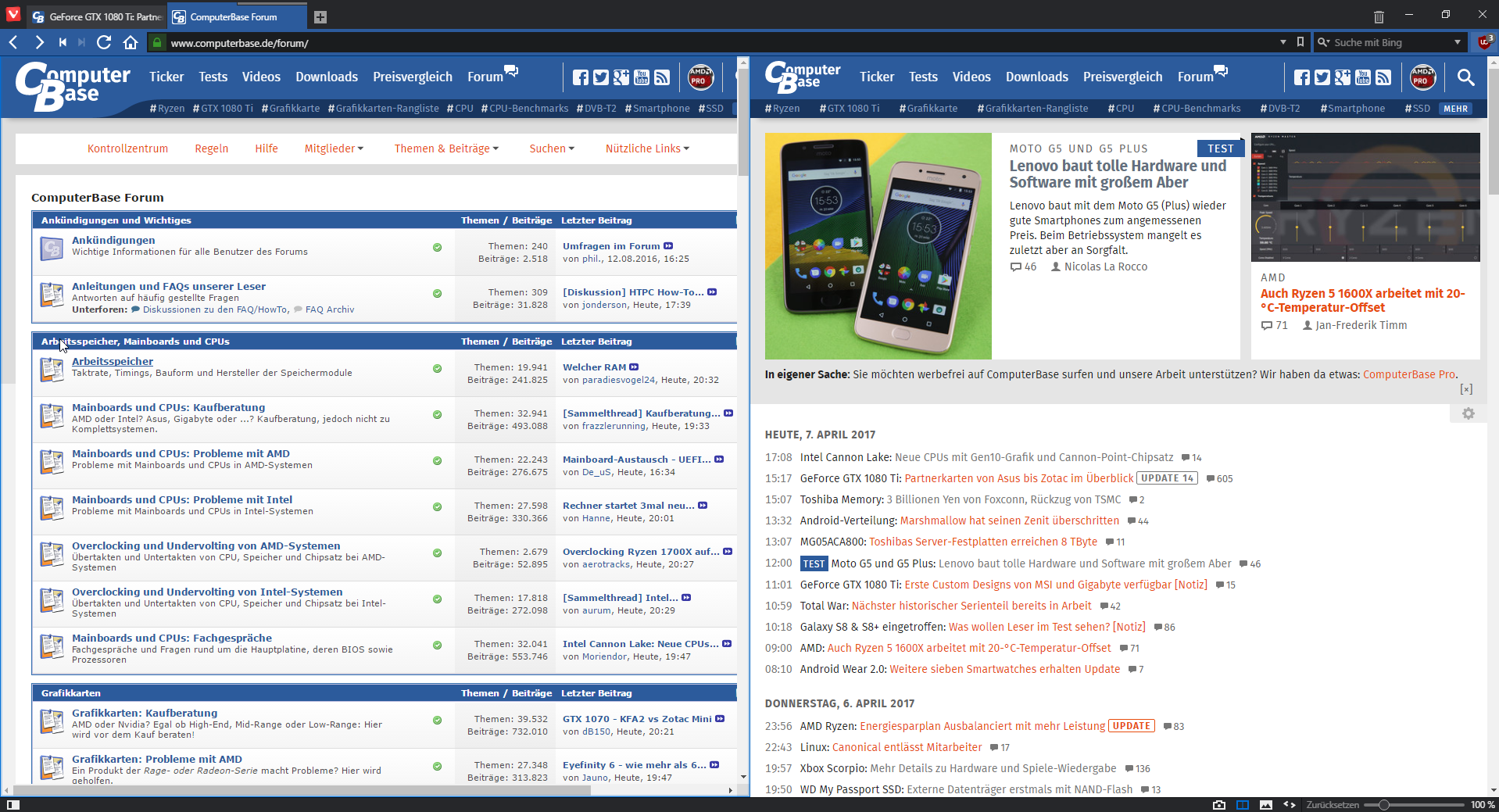The width and height of the screenshot is (1499, 812).
Task: Open a new tab with plus button
Action: tap(320, 16)
